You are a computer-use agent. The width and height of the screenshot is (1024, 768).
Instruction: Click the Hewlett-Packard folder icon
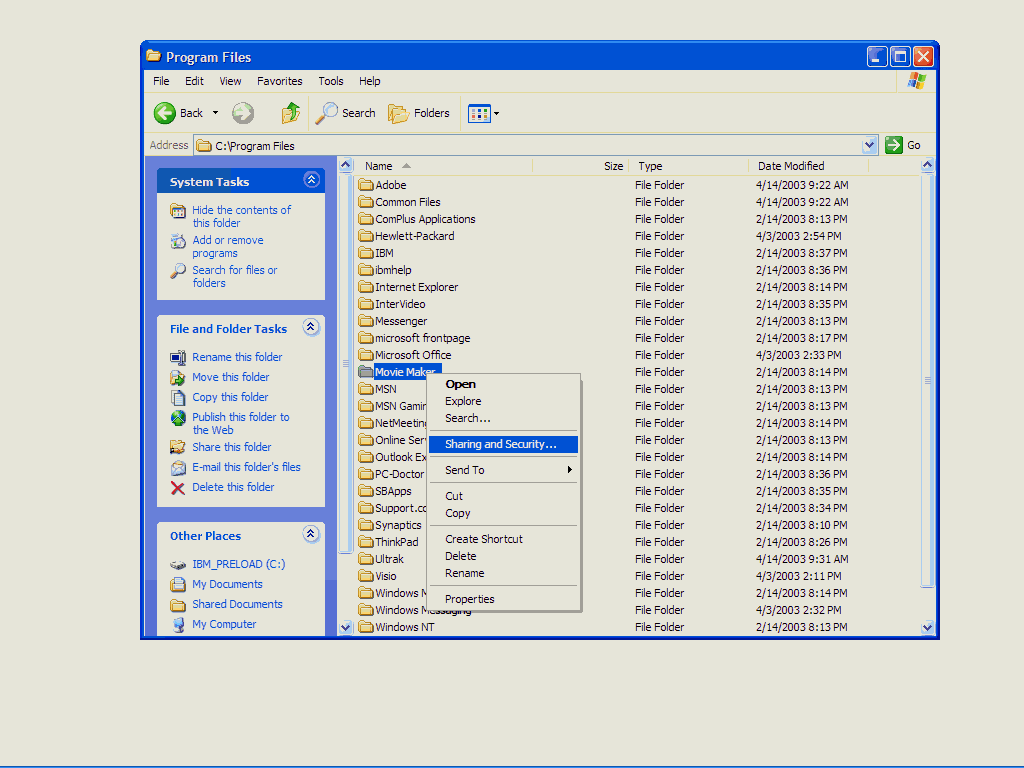[x=366, y=236]
